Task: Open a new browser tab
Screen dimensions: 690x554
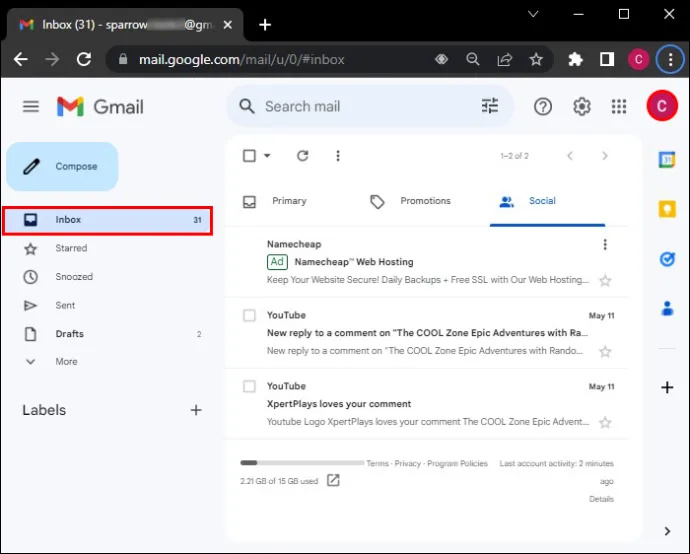Action: pos(265,25)
